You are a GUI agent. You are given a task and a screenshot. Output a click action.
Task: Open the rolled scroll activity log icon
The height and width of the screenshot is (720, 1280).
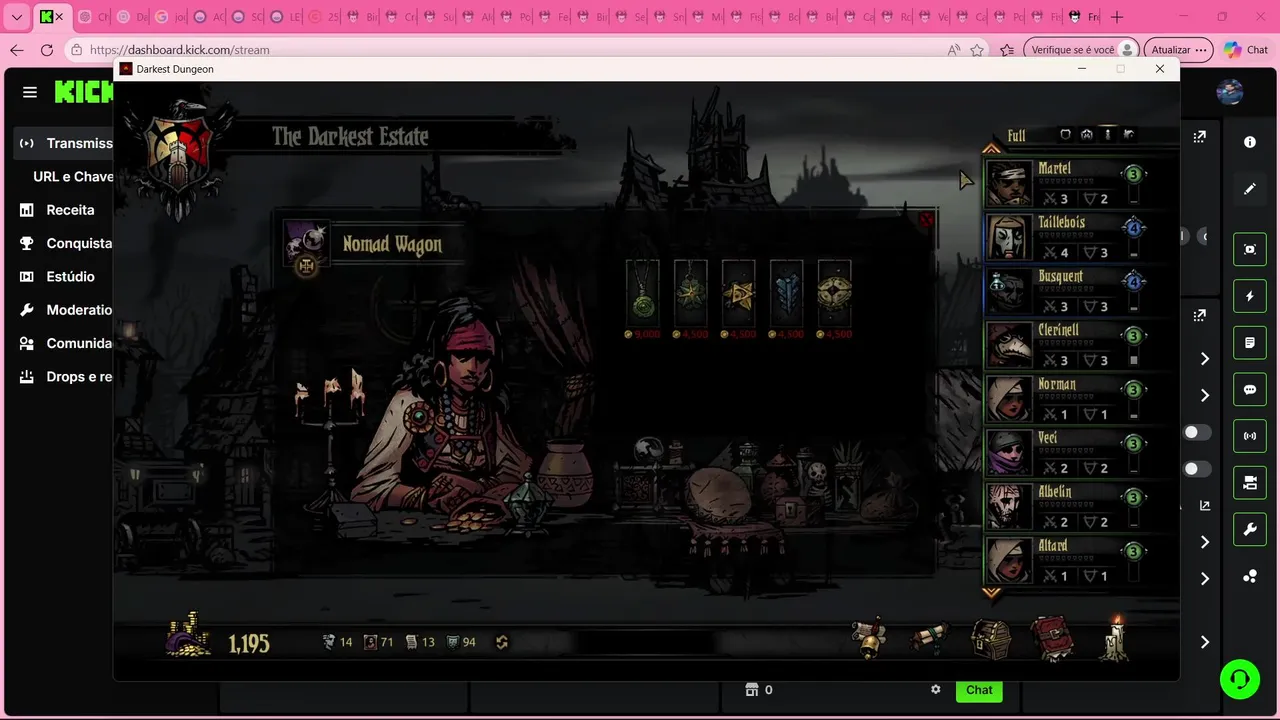click(x=930, y=639)
